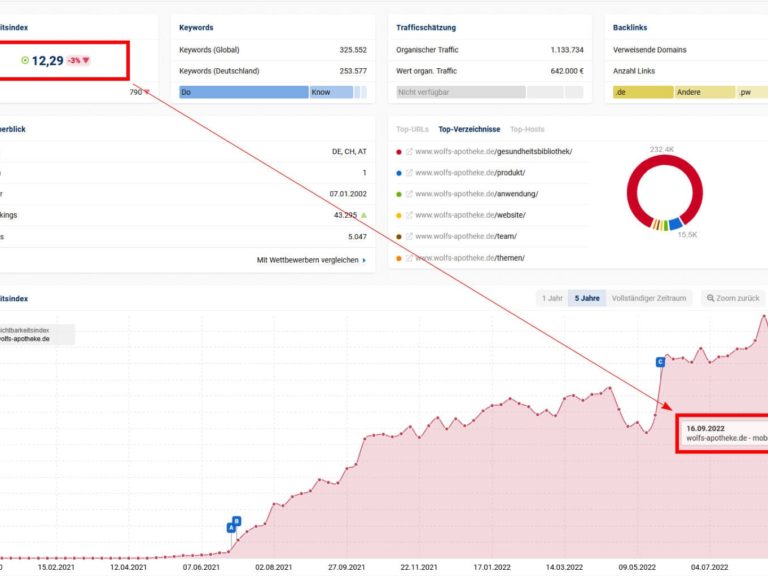Select the 5 Jahre time range
The width and height of the screenshot is (768, 576).
tap(587, 298)
